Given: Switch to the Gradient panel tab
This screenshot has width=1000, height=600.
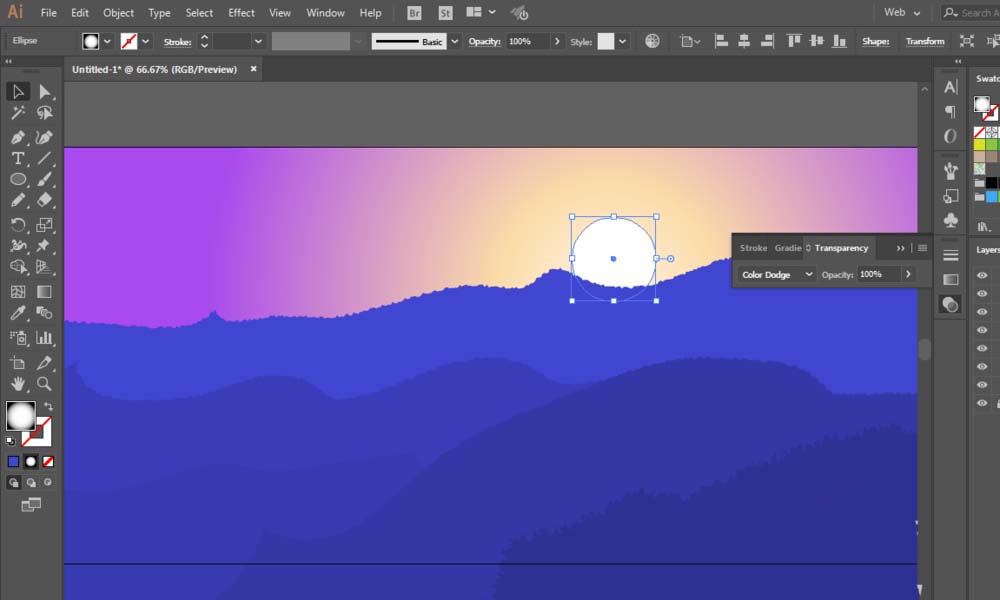Looking at the screenshot, I should pos(788,248).
